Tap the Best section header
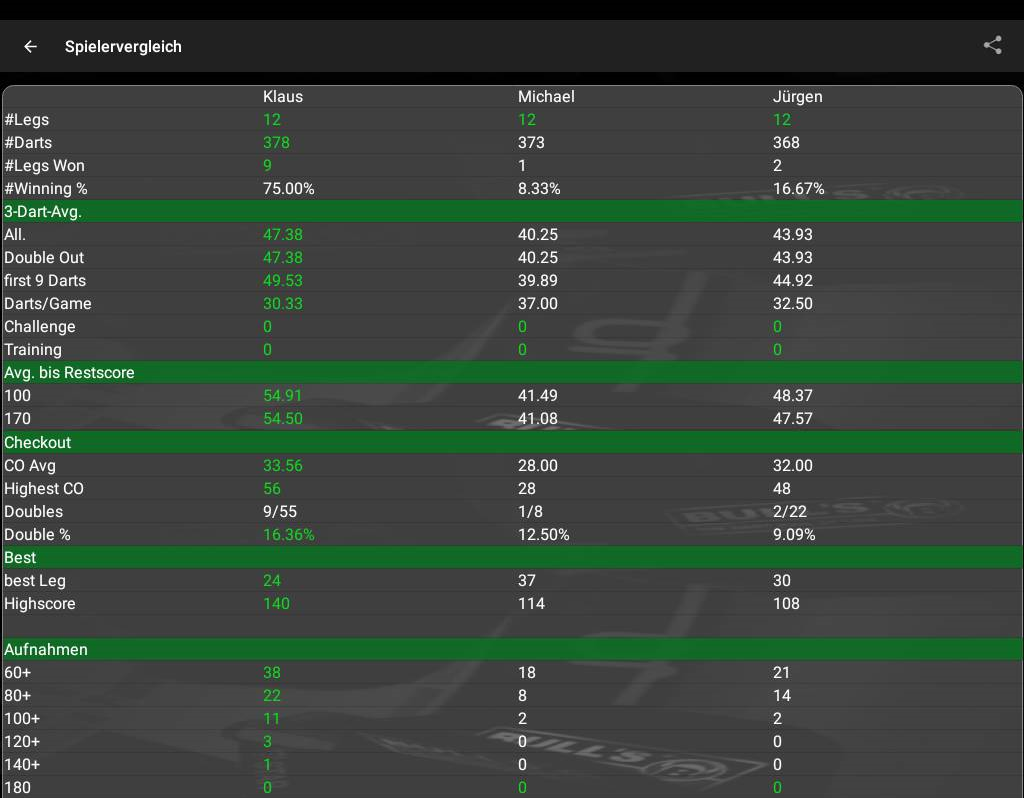Viewport: 1024px width, 800px height. (20, 557)
